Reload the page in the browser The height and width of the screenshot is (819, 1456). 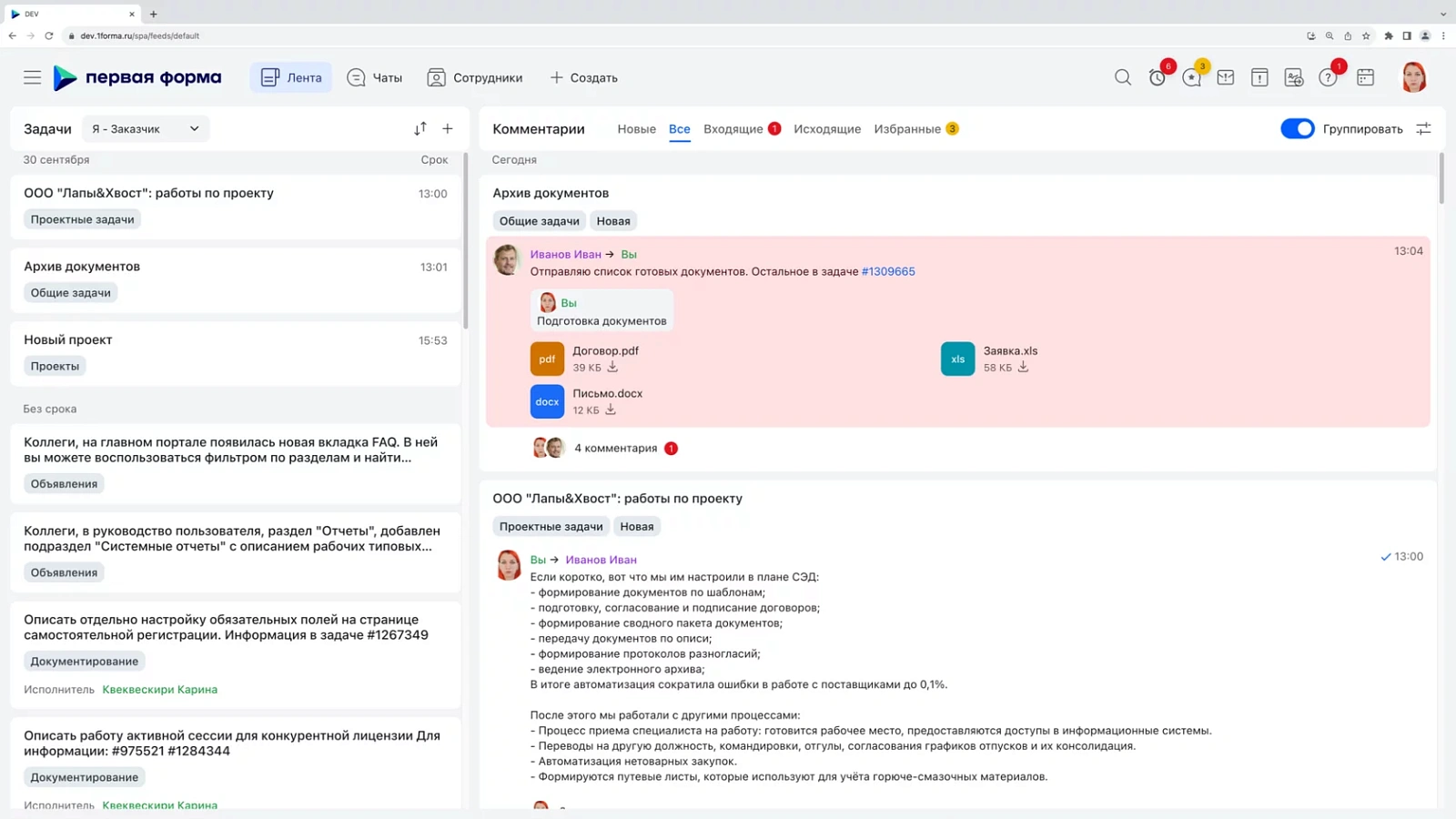(x=49, y=35)
